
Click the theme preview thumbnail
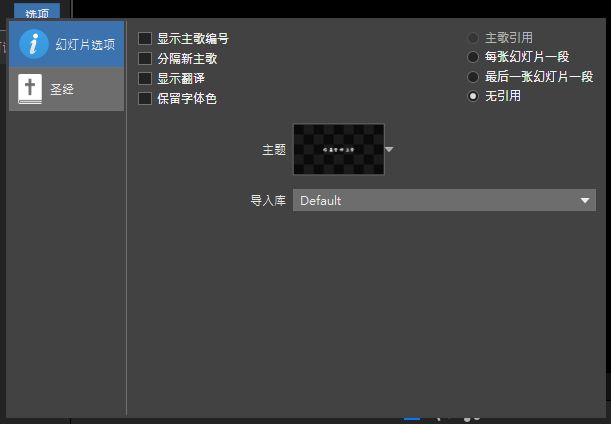[x=338, y=149]
